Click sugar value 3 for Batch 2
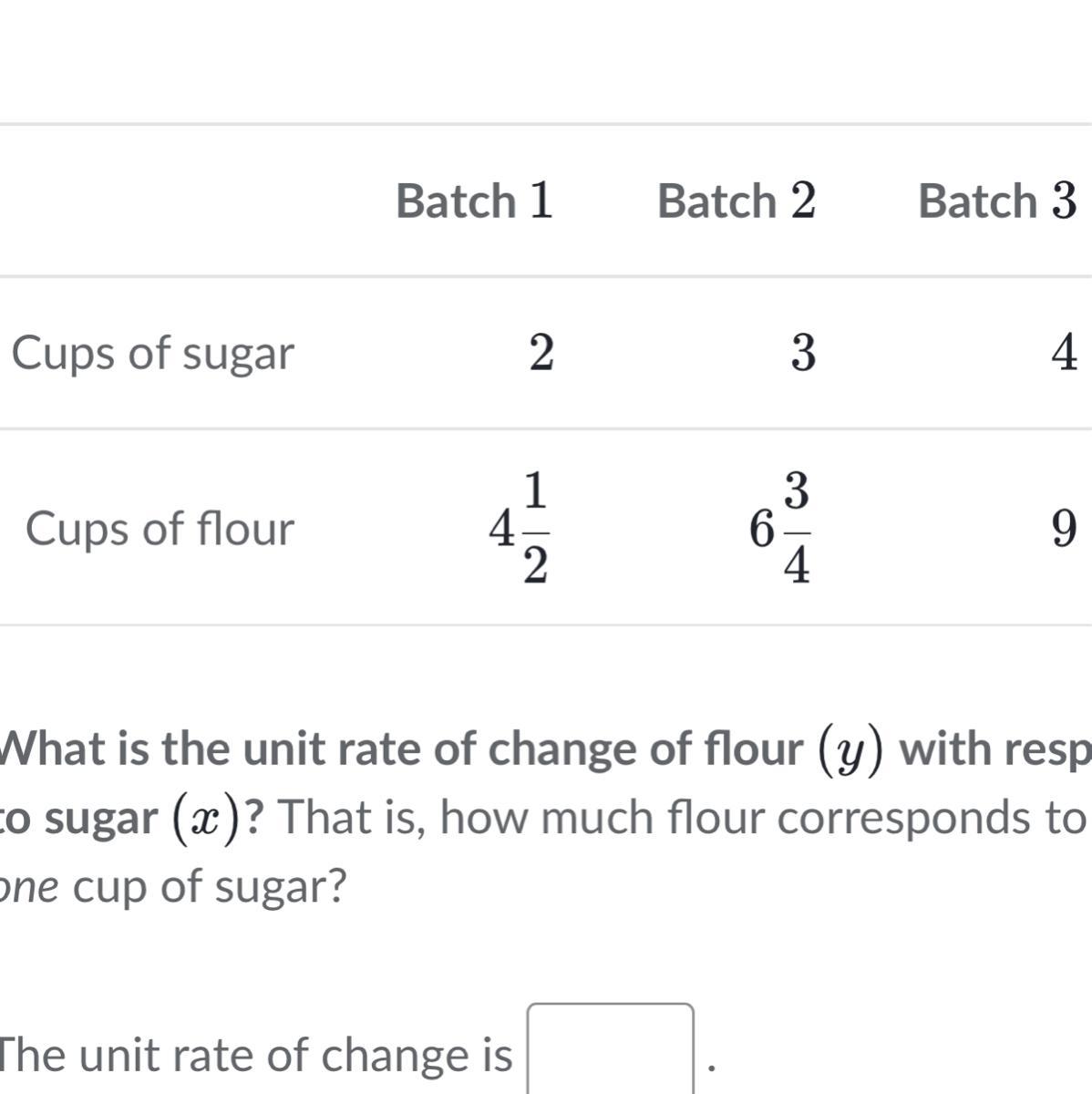The width and height of the screenshot is (1092, 1094). point(802,354)
